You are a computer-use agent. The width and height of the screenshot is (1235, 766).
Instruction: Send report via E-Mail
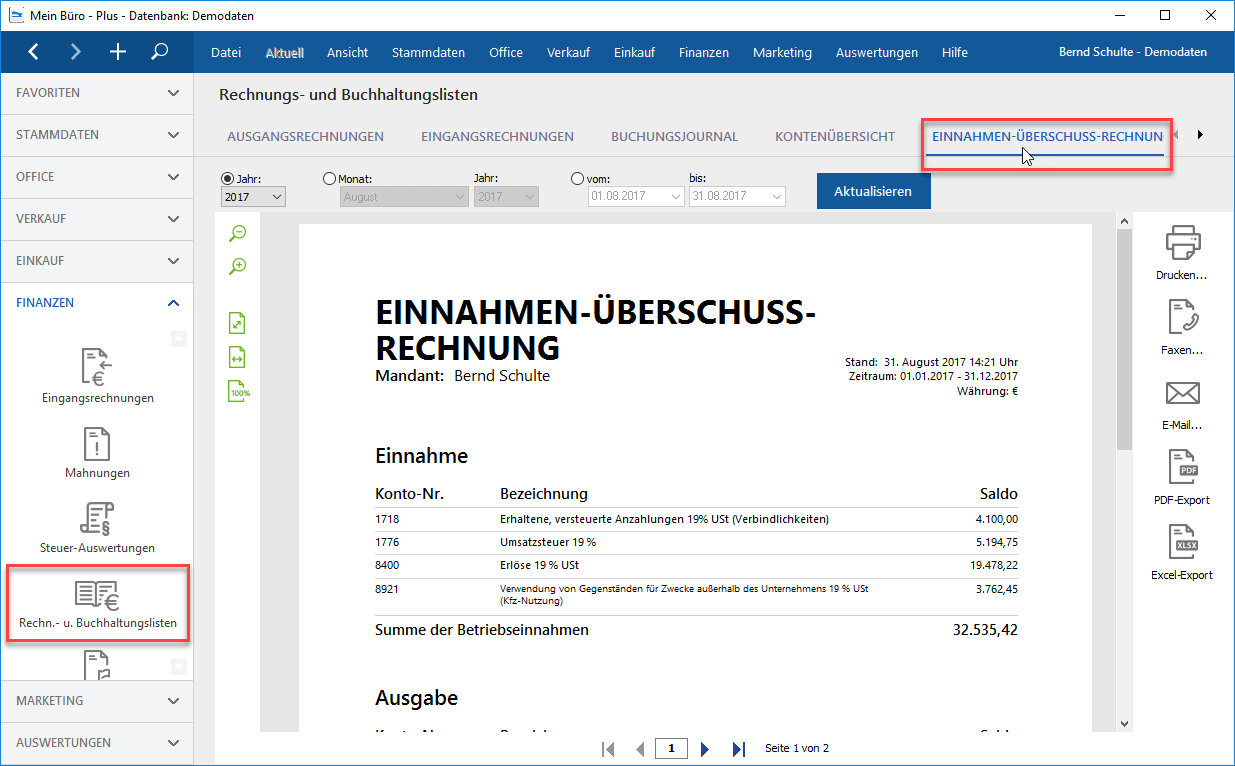coord(1183,402)
